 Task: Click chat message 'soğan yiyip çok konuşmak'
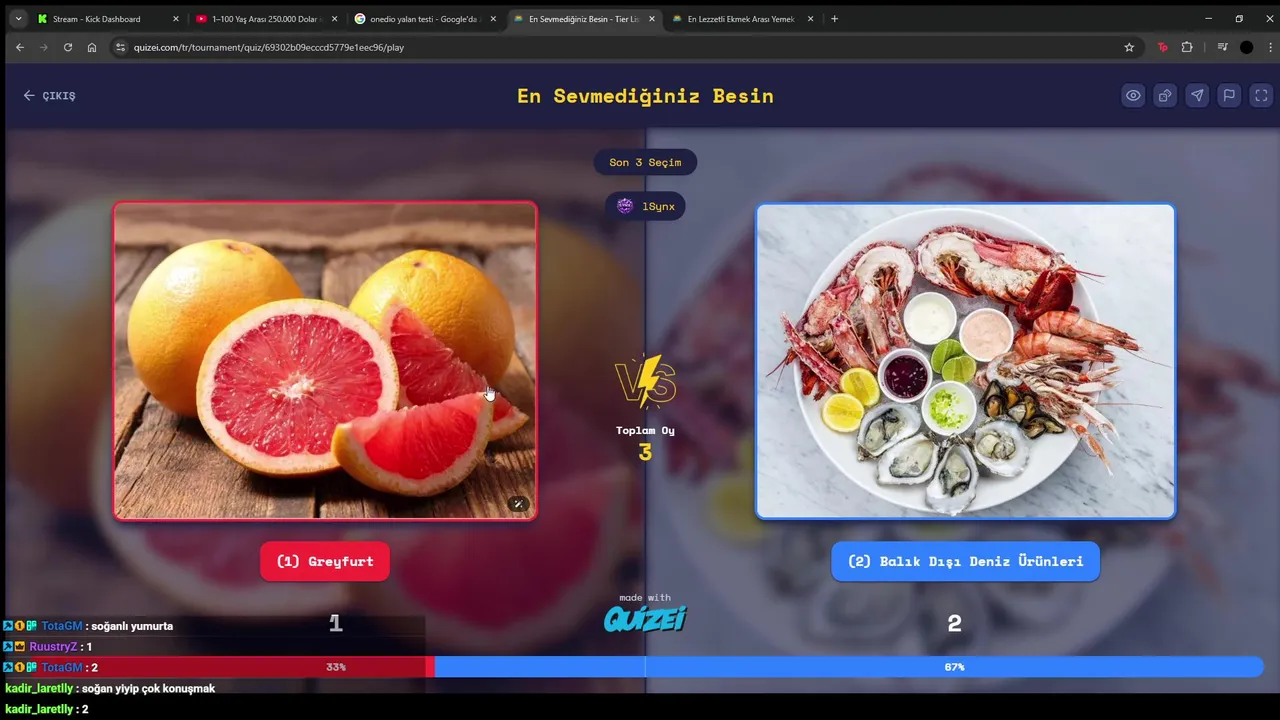click(x=148, y=688)
